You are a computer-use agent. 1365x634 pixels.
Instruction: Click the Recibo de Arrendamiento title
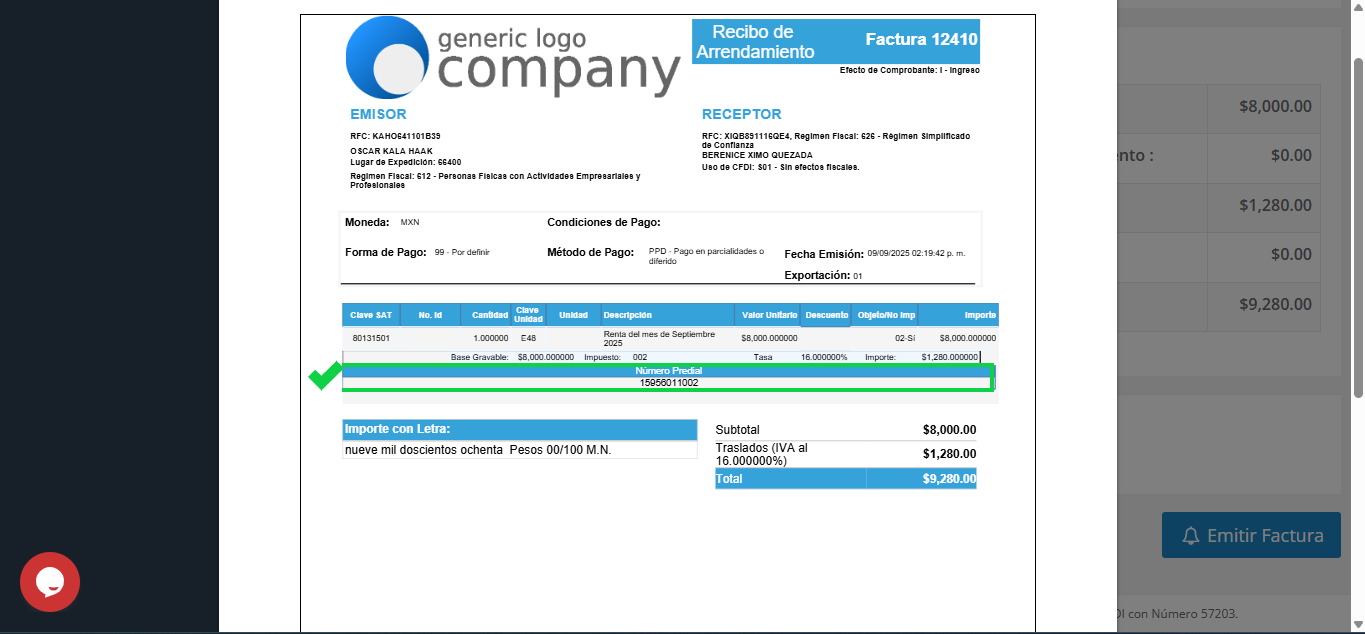coord(755,42)
